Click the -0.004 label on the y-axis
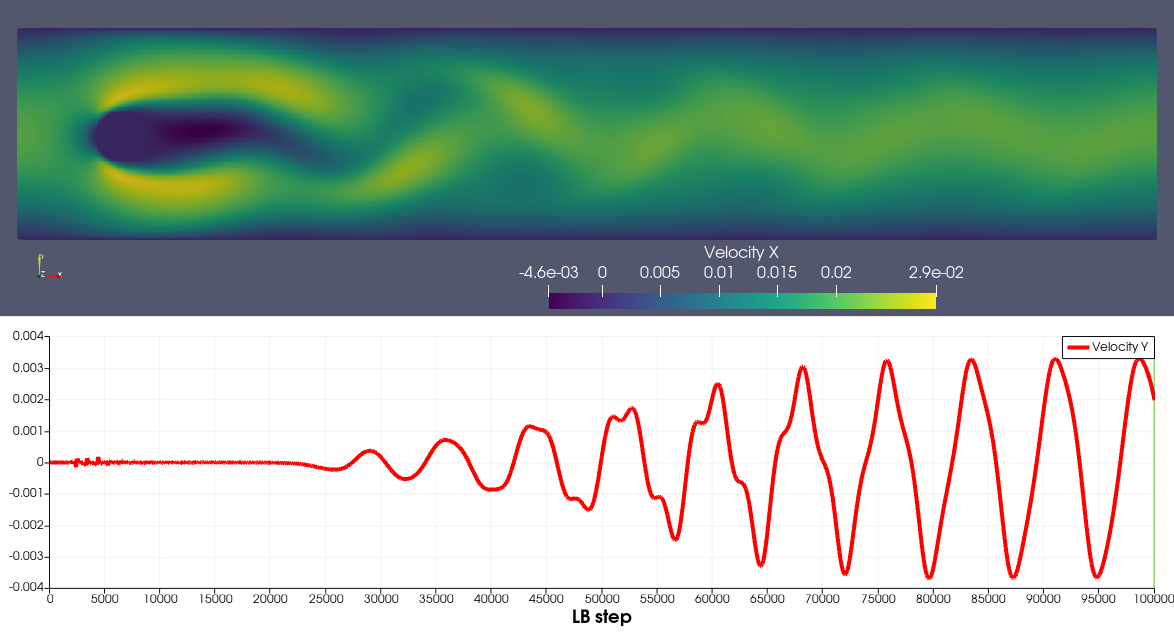The image size is (1174, 633). click(x=25, y=588)
